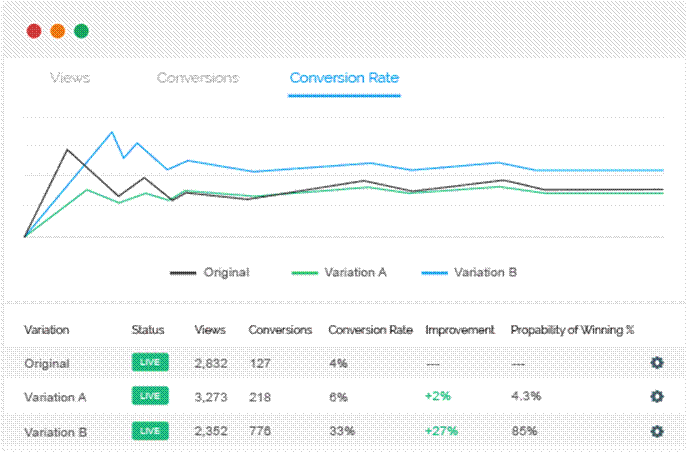The width and height of the screenshot is (688, 454).
Task: Click the green maximize window dot
Action: [82, 31]
